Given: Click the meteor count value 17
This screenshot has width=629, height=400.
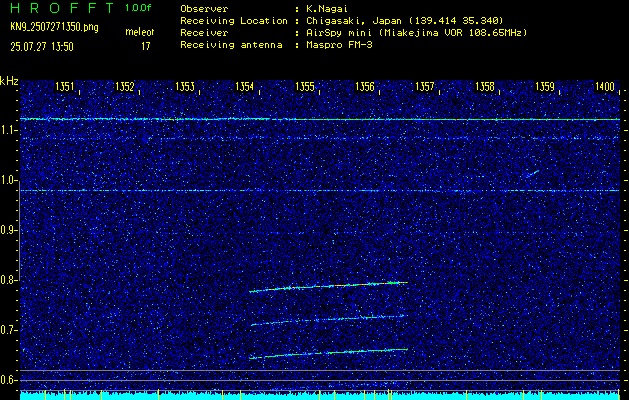Looking at the screenshot, I should (146, 46).
